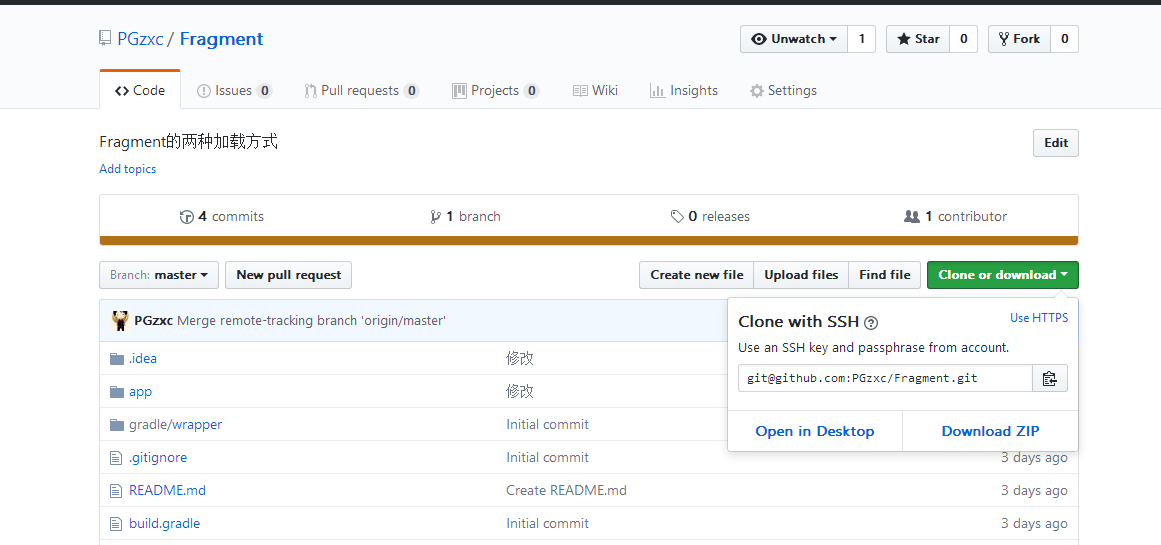1161x545 pixels.
Task: Open the README.md file name
Action: [x=167, y=490]
